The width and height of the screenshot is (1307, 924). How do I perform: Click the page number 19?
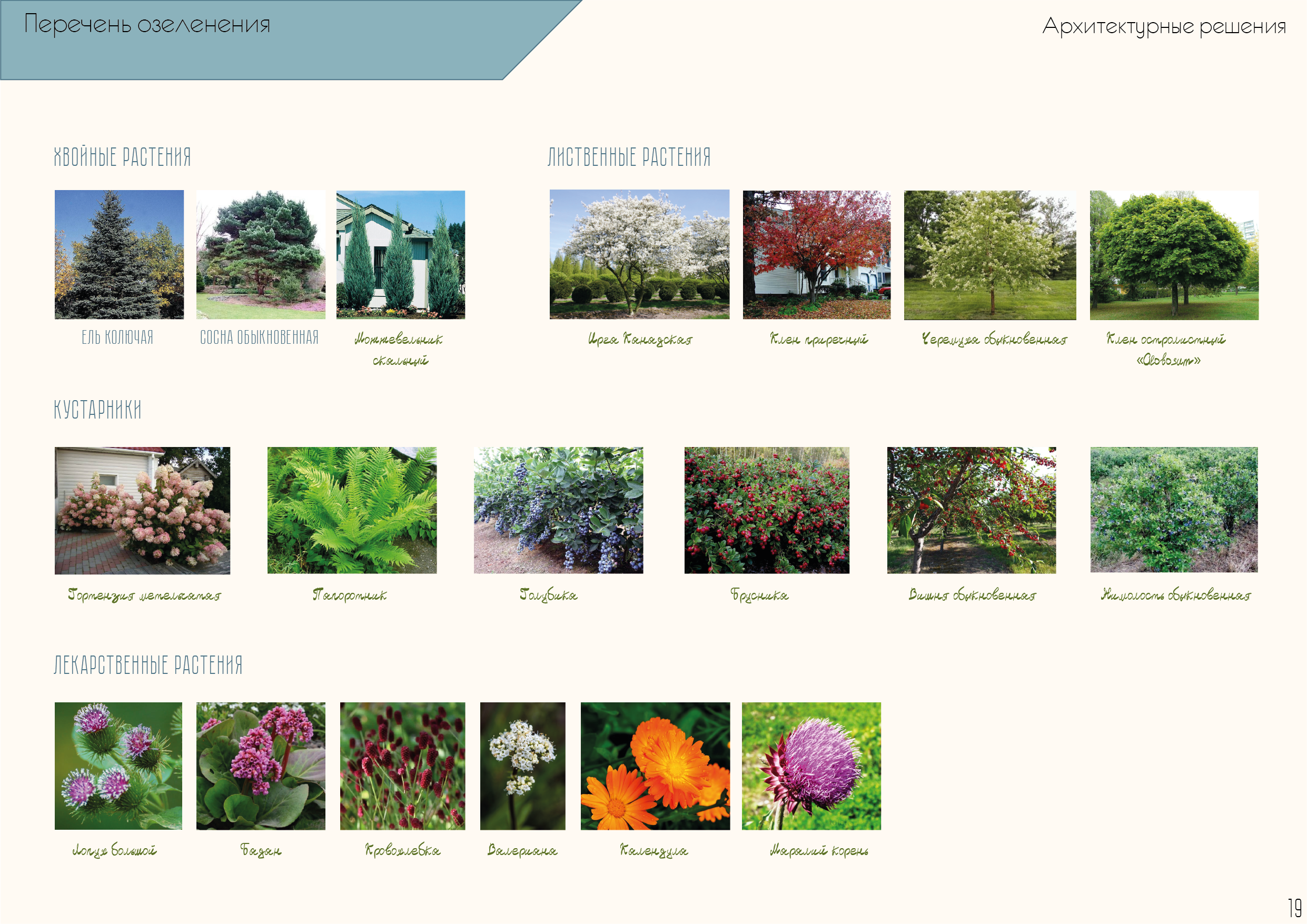[x=1294, y=907]
